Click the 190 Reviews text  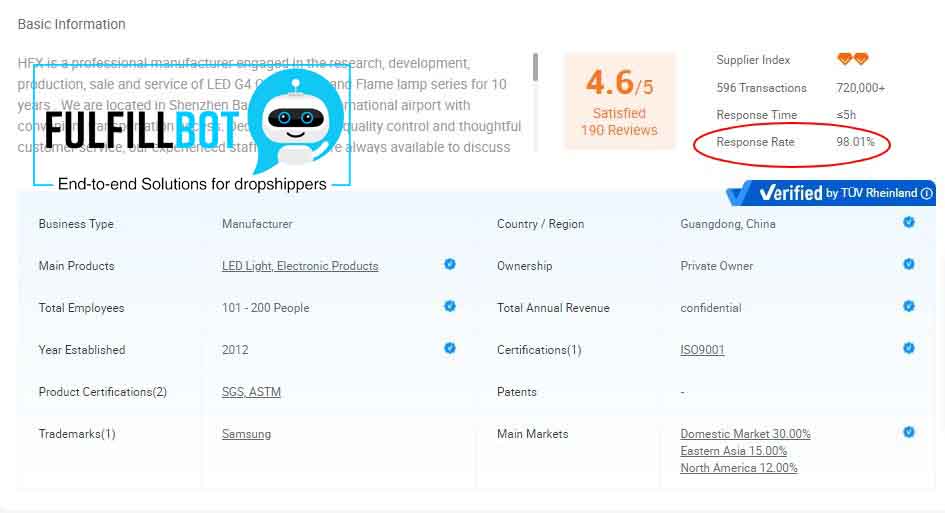[x=619, y=130]
